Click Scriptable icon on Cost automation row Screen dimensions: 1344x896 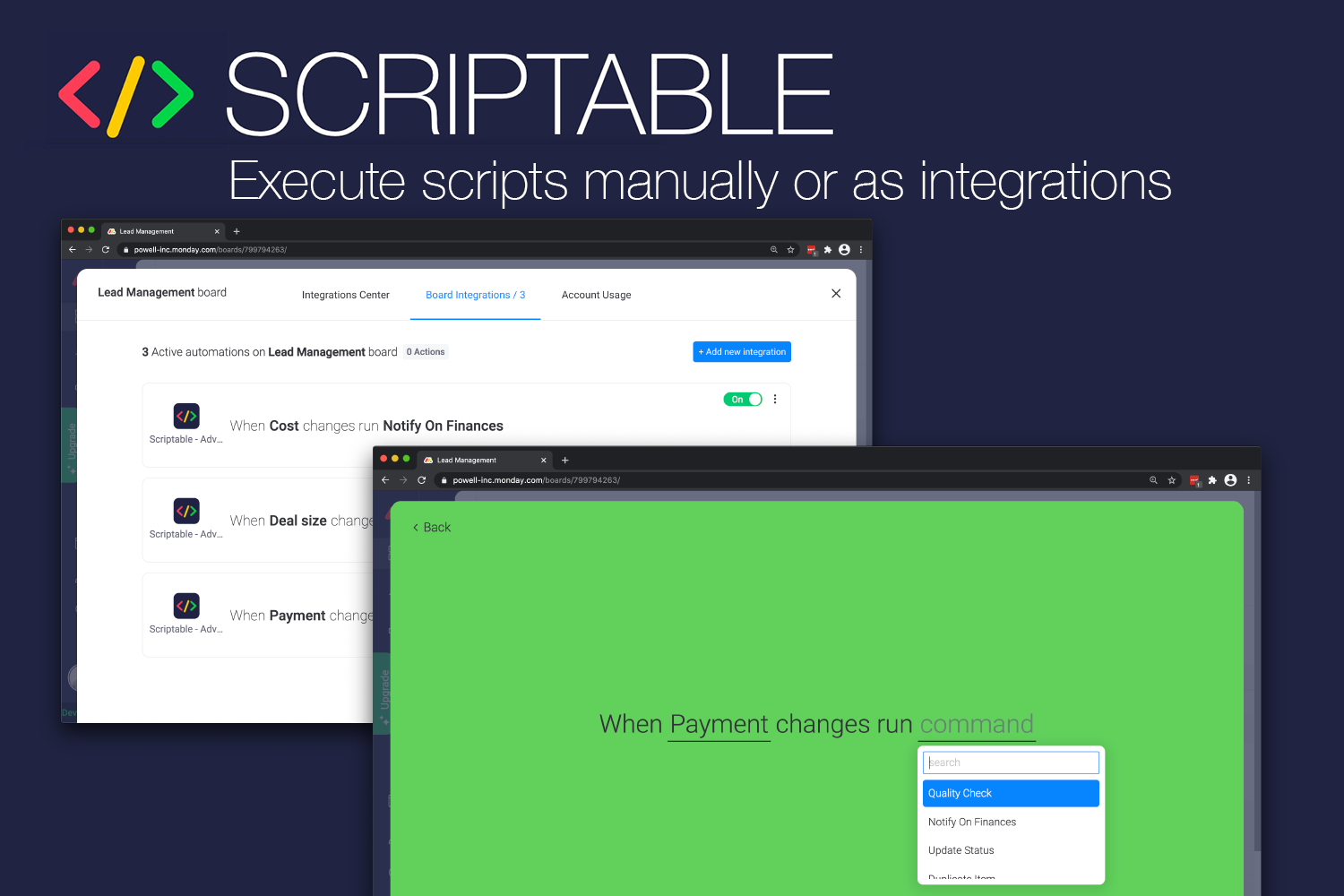point(186,416)
